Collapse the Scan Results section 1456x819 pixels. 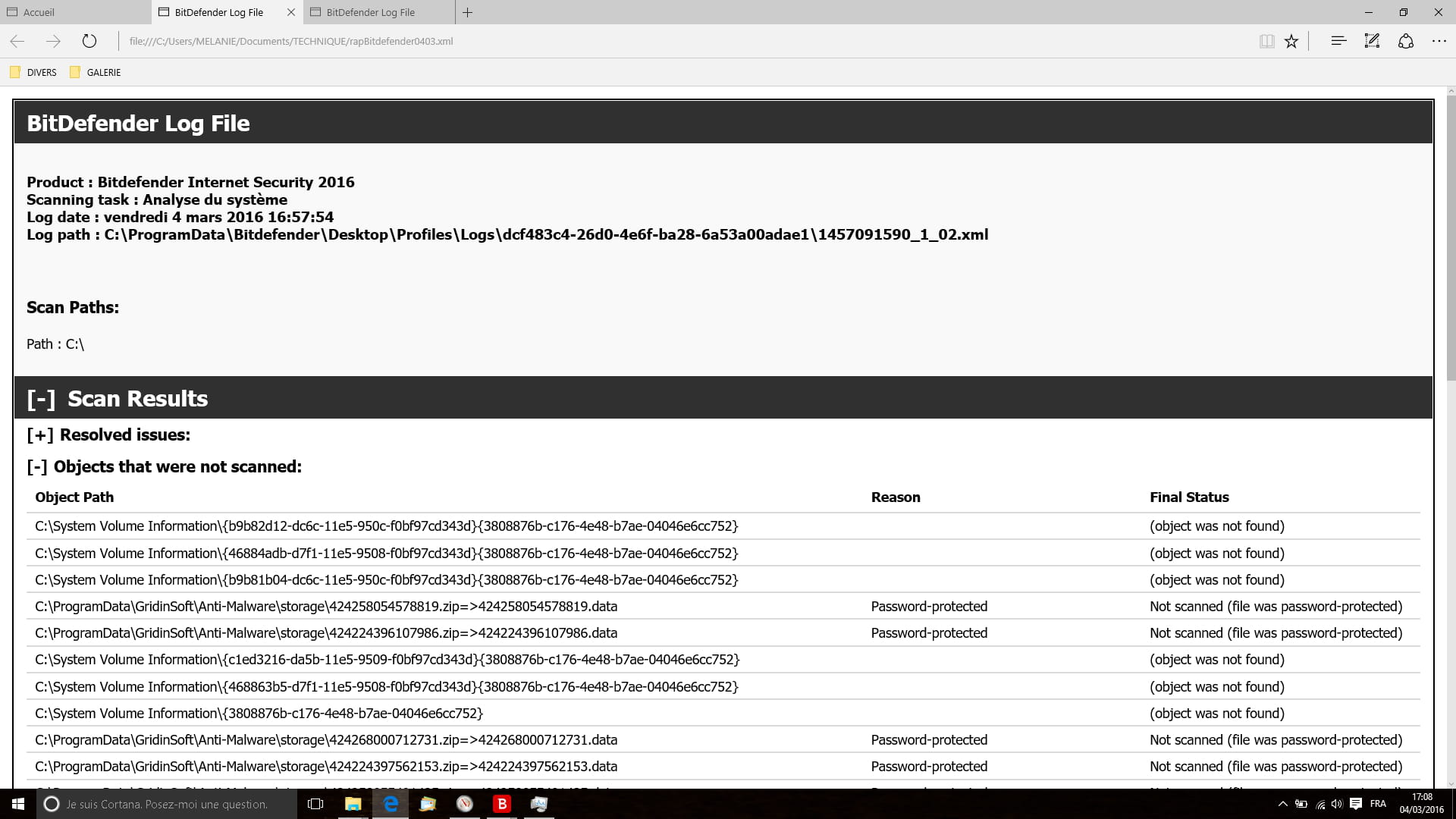tap(41, 399)
